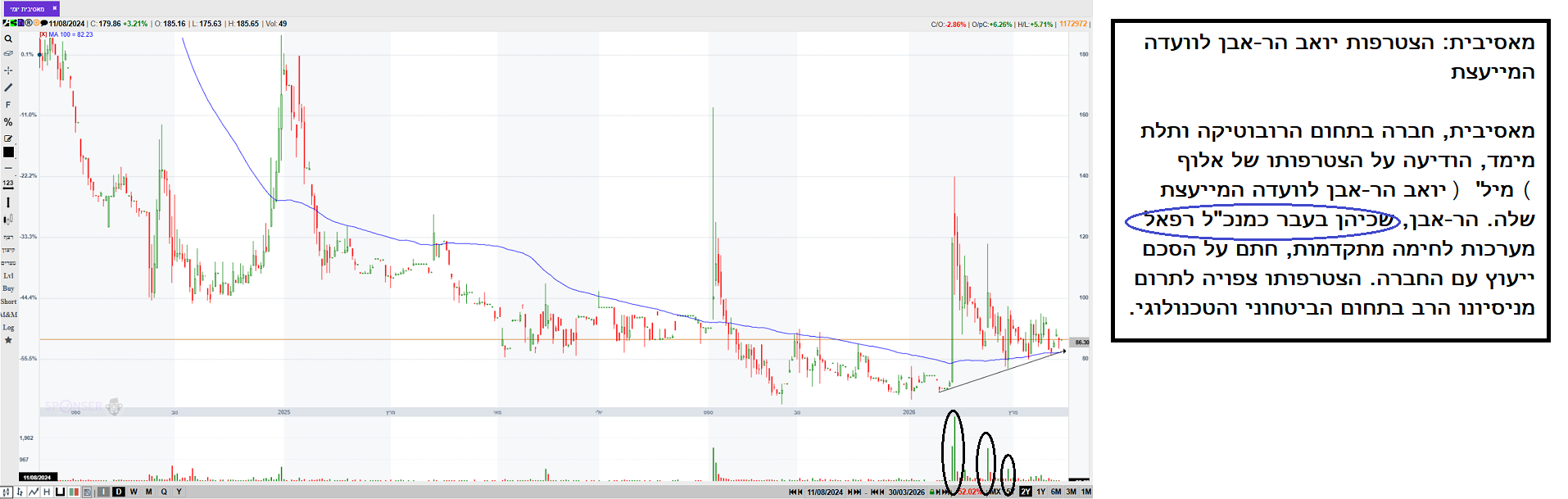Click the C/O:-2.86% header statistic
Image resolution: width=1568 pixels, height=499 pixels.
coord(949,25)
